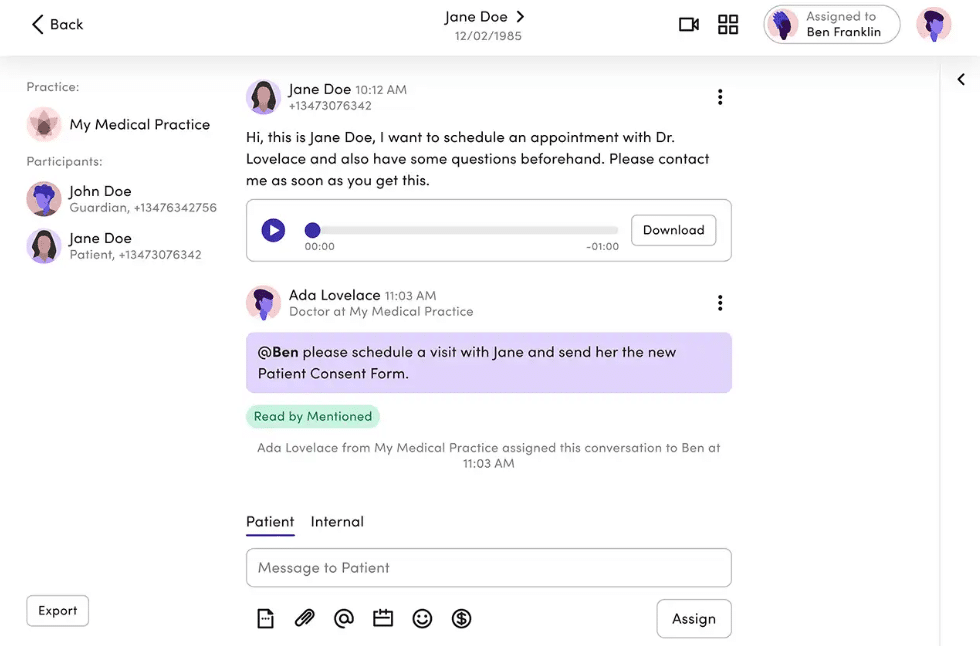
Task: Export the conversation
Action: click(57, 610)
